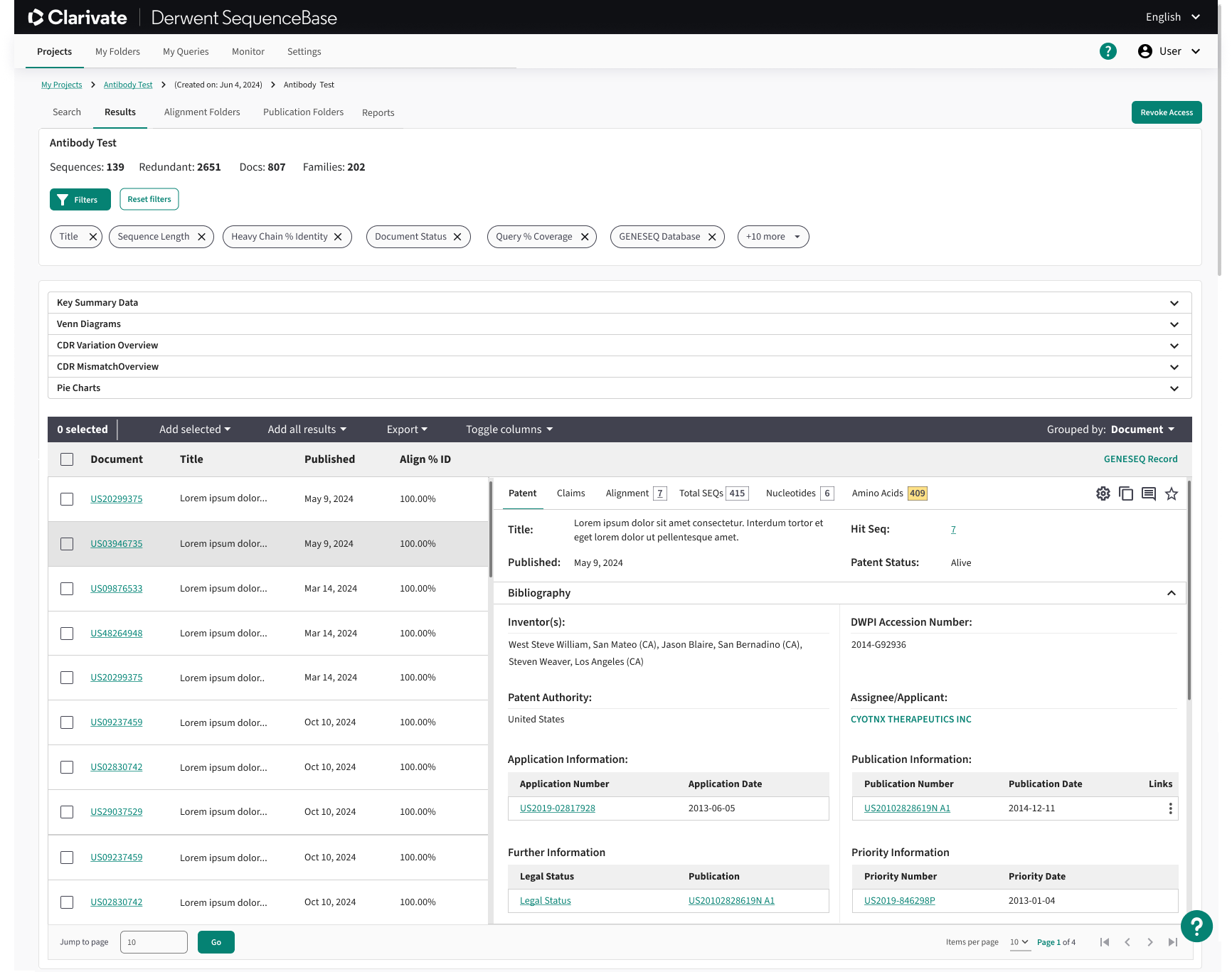The image size is (1232, 972).
Task: Change items per page dropdown
Action: click(1019, 942)
